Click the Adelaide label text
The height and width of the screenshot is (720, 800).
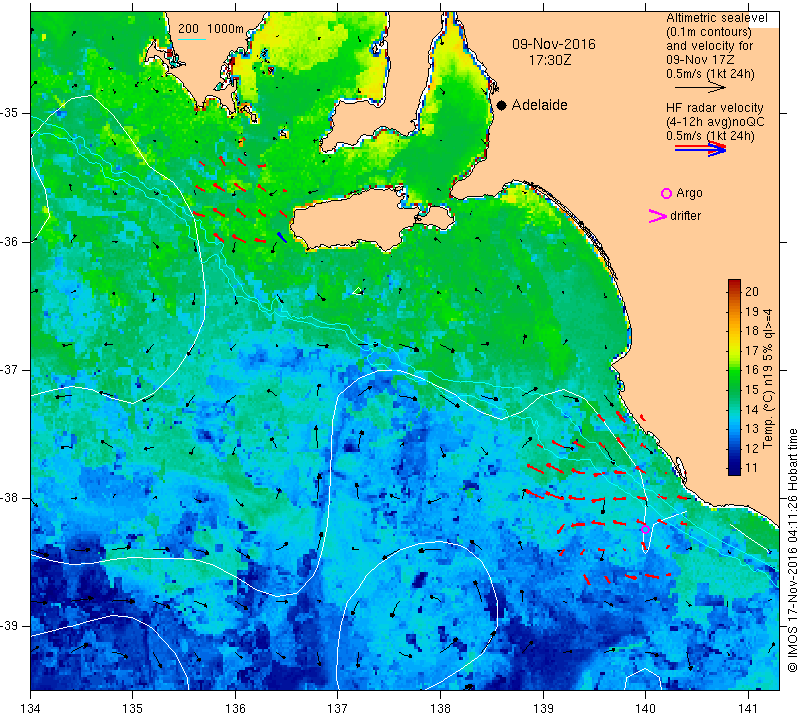click(539, 105)
